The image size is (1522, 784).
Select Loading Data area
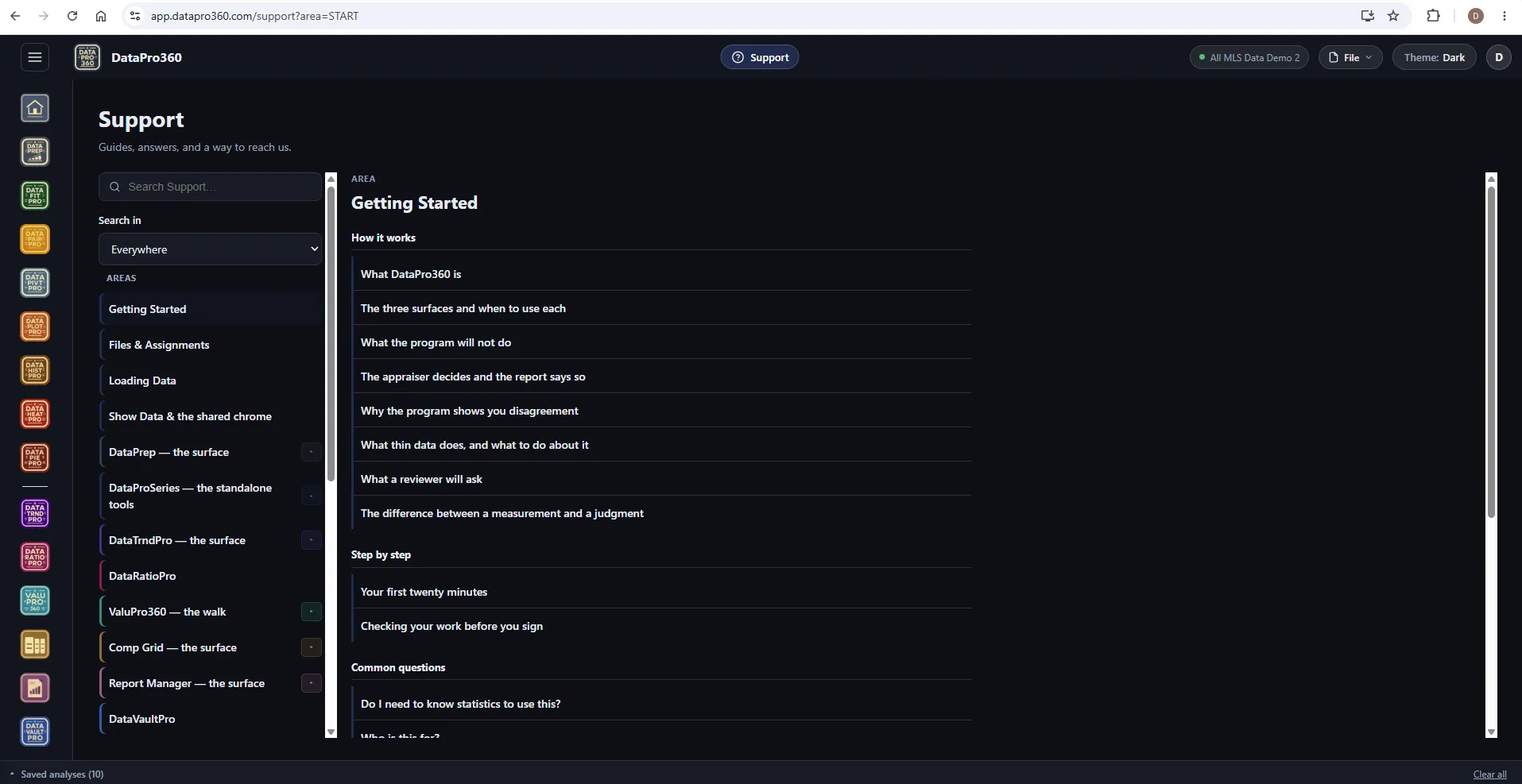point(211,380)
